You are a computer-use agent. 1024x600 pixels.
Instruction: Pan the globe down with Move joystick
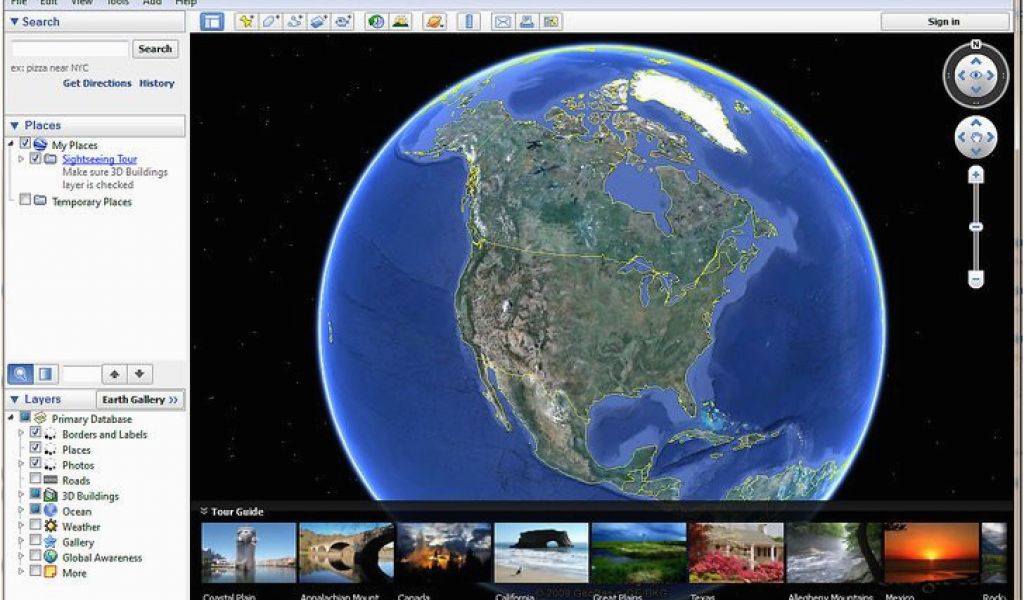976,152
